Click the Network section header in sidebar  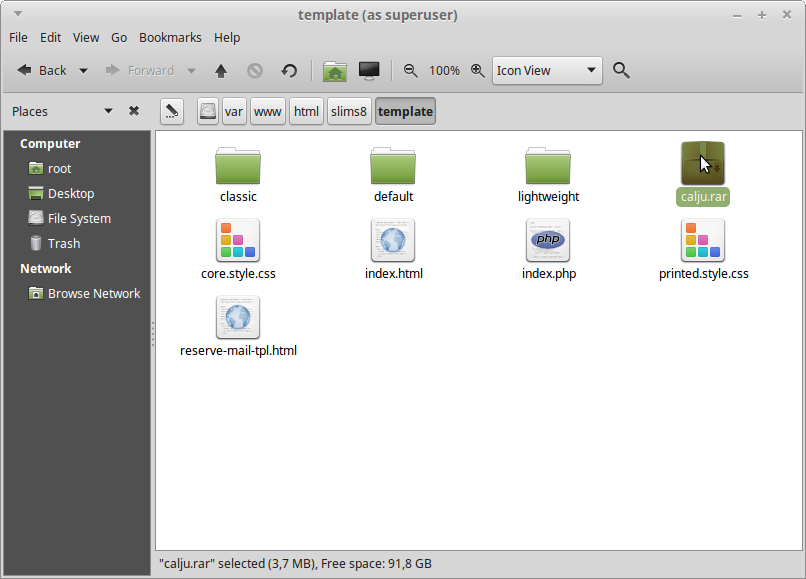click(x=46, y=268)
